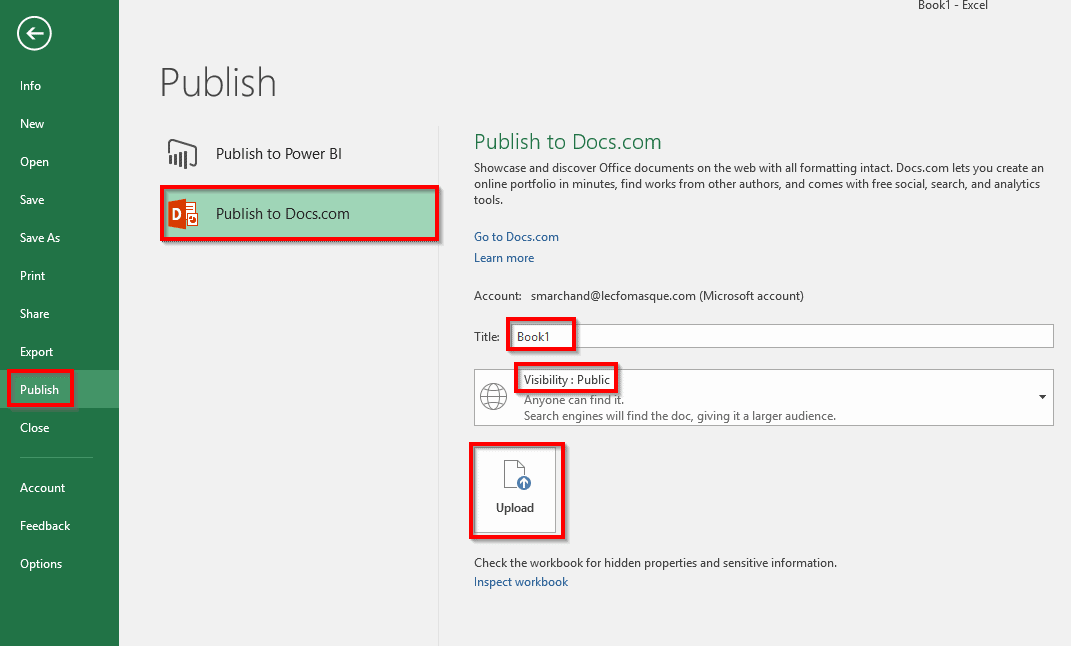Viewport: 1071px width, 646px height.
Task: Select the Publish sidebar item
Action: 40,390
